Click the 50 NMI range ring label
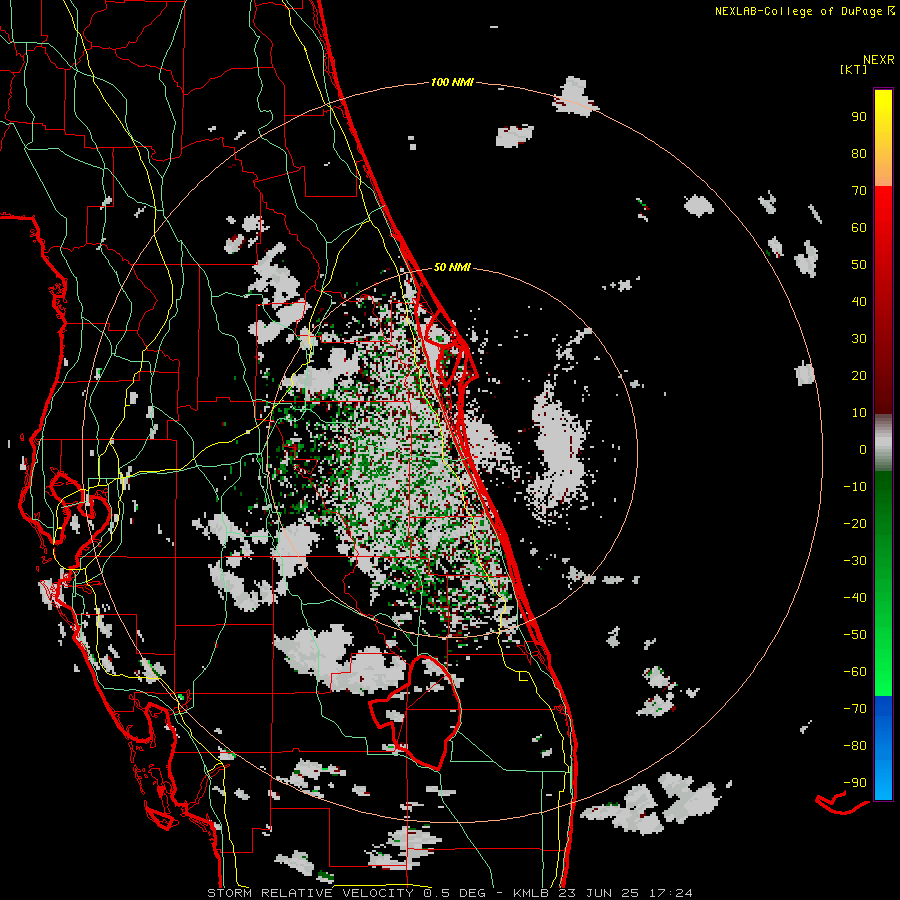Viewport: 900px width, 900px height. 452,267
